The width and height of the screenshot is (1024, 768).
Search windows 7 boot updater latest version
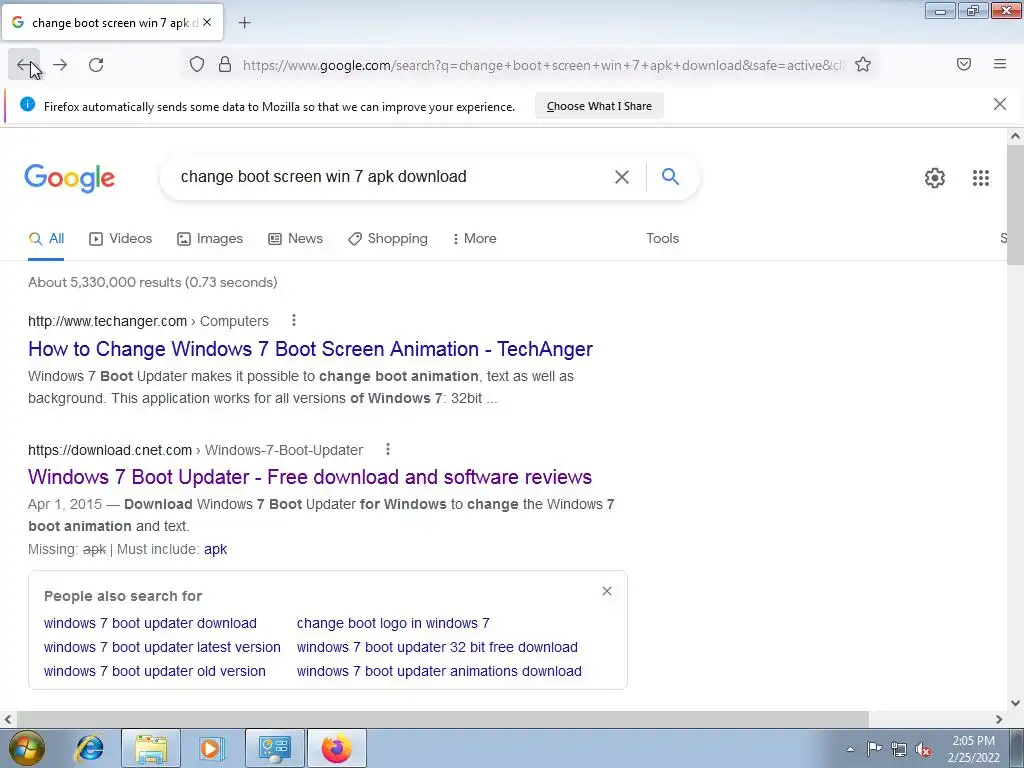[162, 648]
